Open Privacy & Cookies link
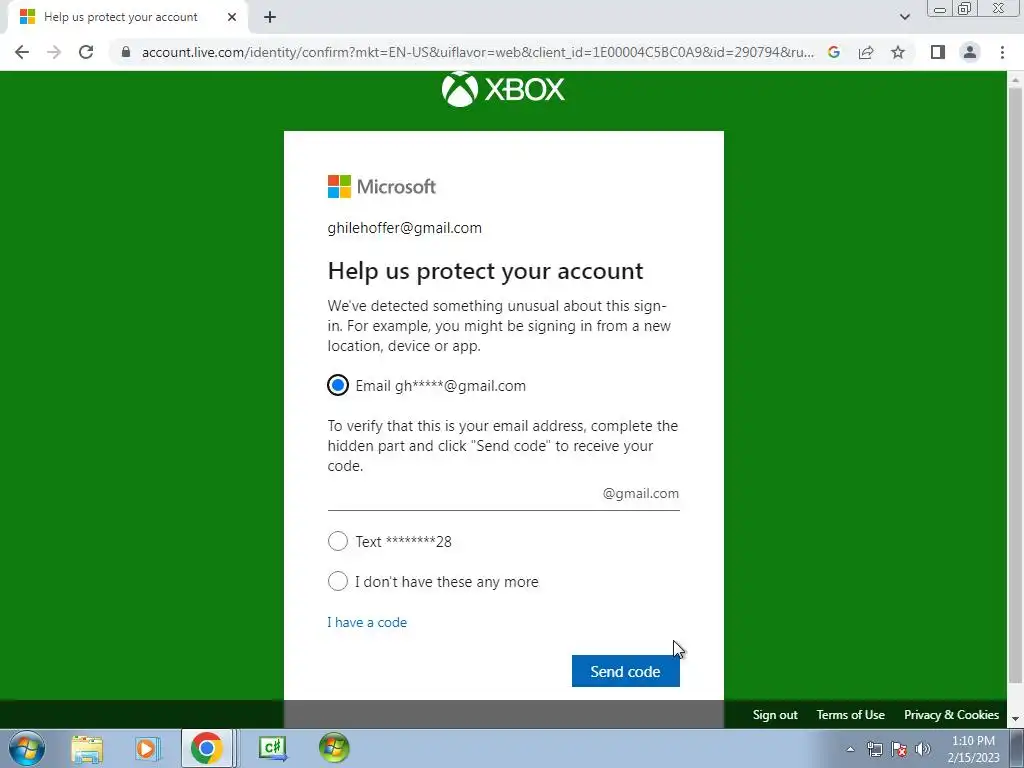Image resolution: width=1024 pixels, height=768 pixels. tap(951, 715)
